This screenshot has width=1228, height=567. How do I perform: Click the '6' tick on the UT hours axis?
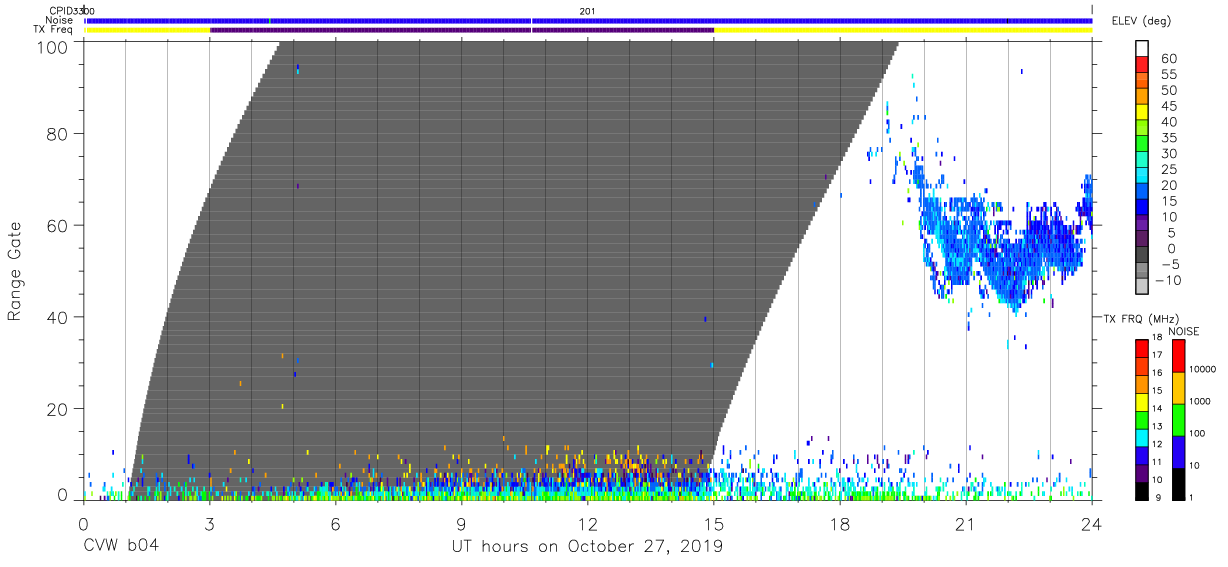pyautogui.click(x=335, y=525)
